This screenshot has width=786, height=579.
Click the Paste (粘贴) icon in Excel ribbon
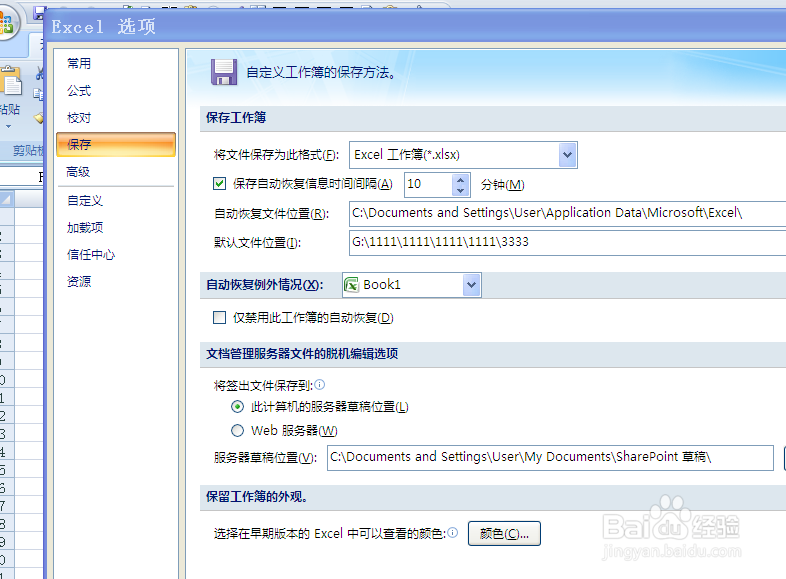click(11, 81)
